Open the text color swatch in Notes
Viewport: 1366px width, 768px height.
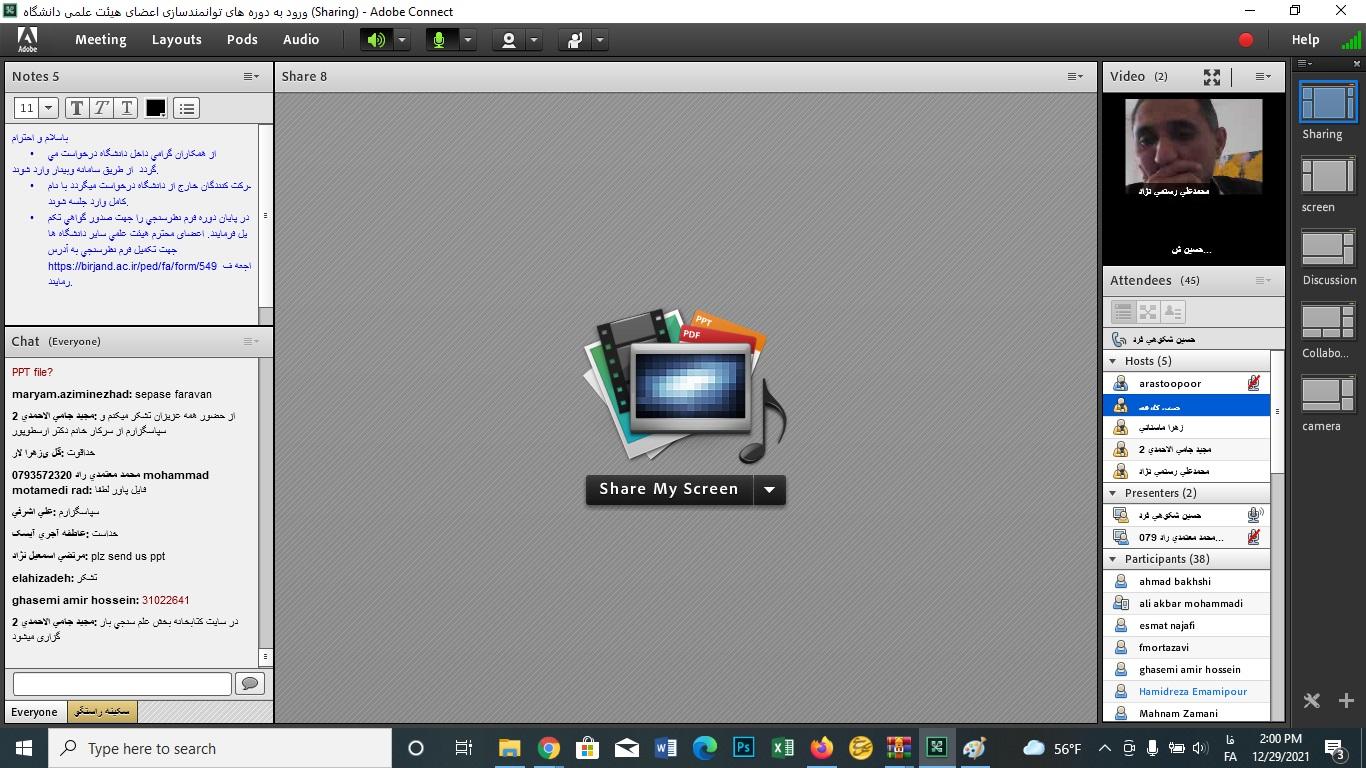coord(156,108)
